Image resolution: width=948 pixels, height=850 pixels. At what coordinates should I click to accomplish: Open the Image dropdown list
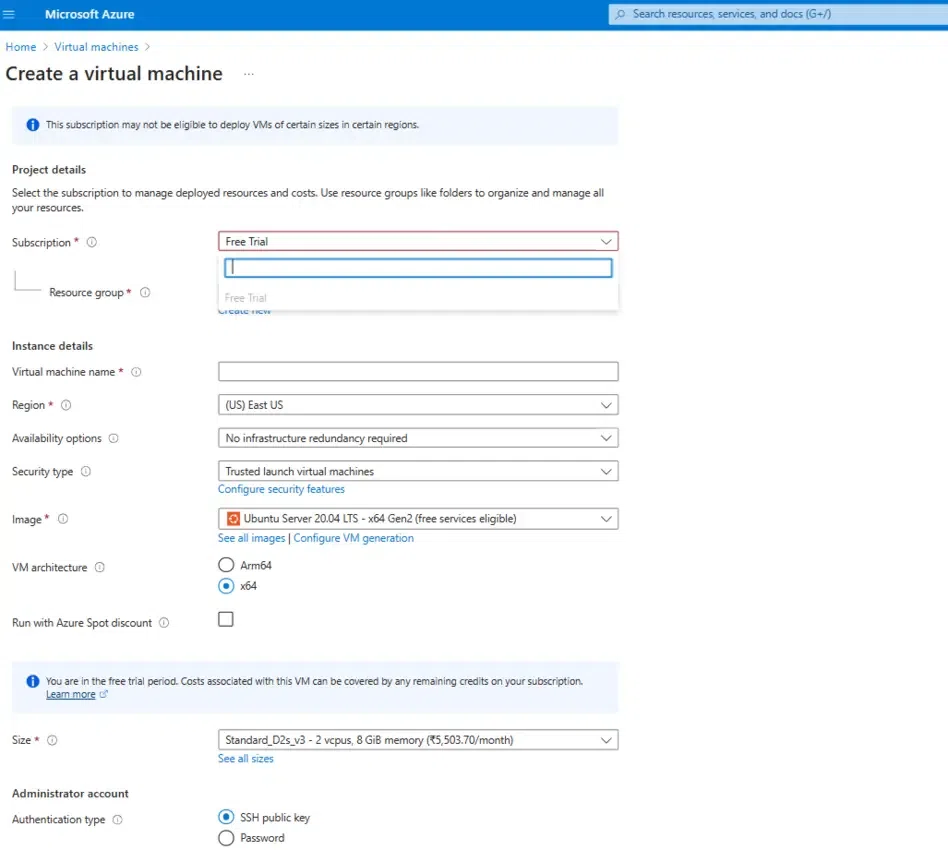[418, 518]
